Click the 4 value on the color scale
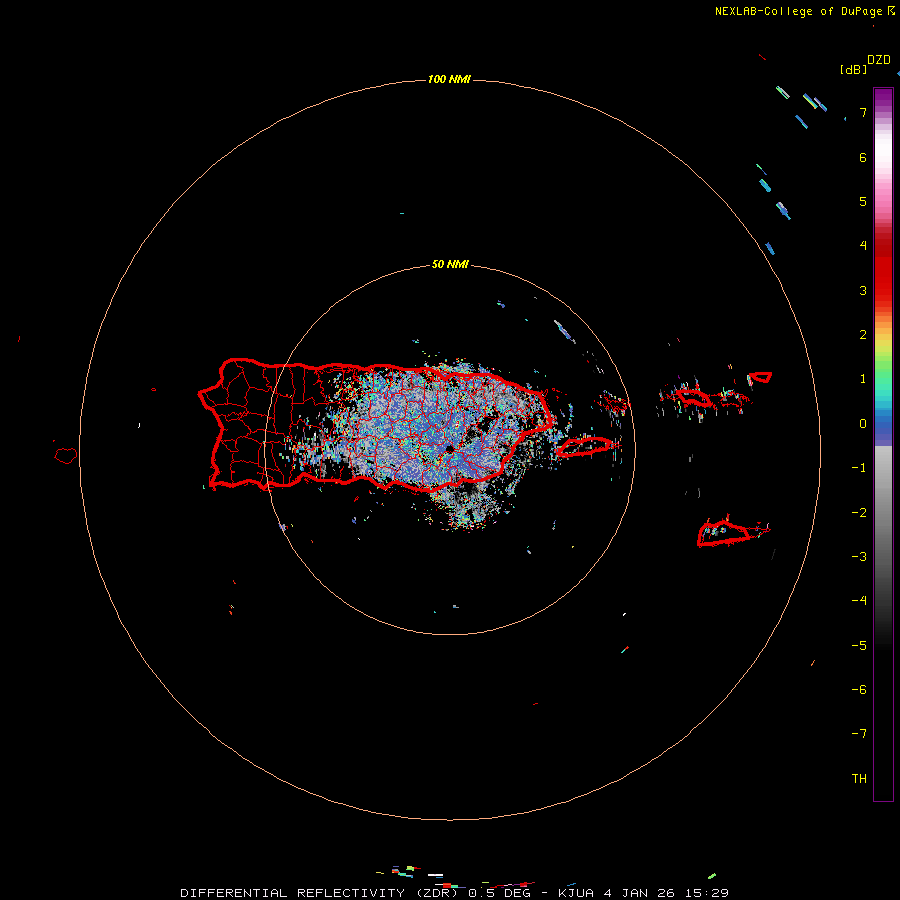This screenshot has width=900, height=900. [863, 246]
